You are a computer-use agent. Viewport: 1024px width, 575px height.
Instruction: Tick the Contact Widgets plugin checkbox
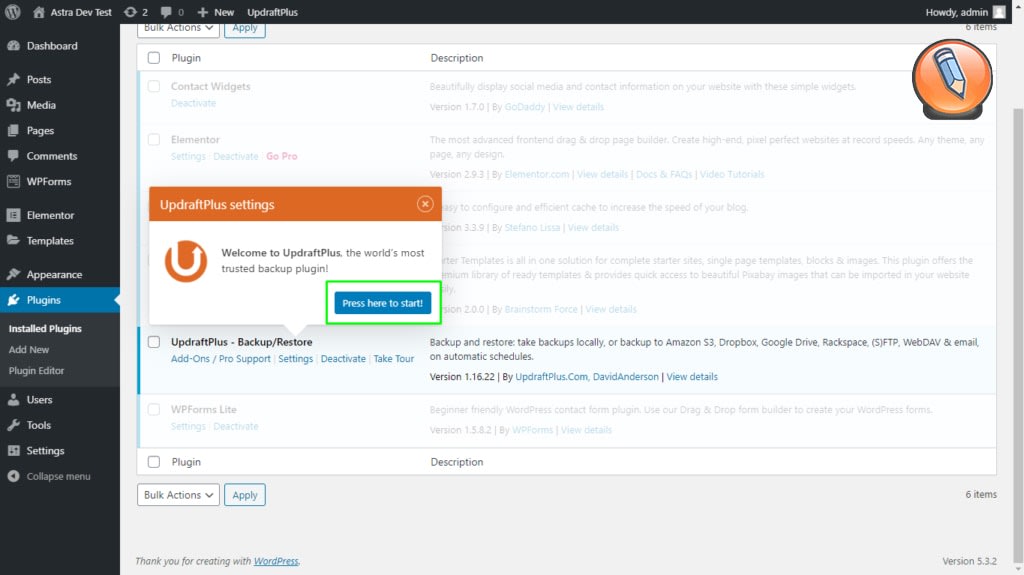point(153,86)
